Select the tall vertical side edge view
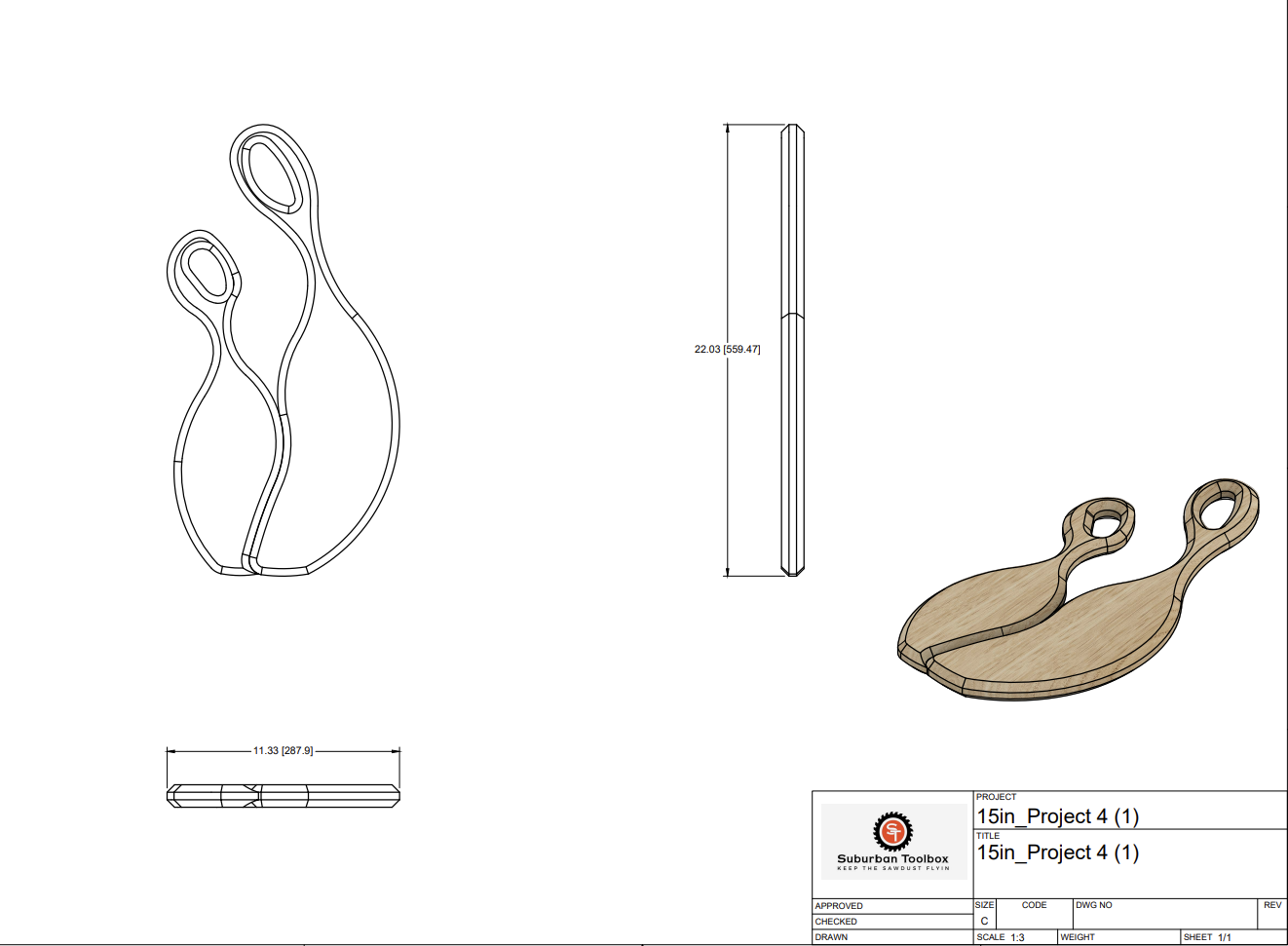Screen dimensions: 1288x946 (x=793, y=351)
